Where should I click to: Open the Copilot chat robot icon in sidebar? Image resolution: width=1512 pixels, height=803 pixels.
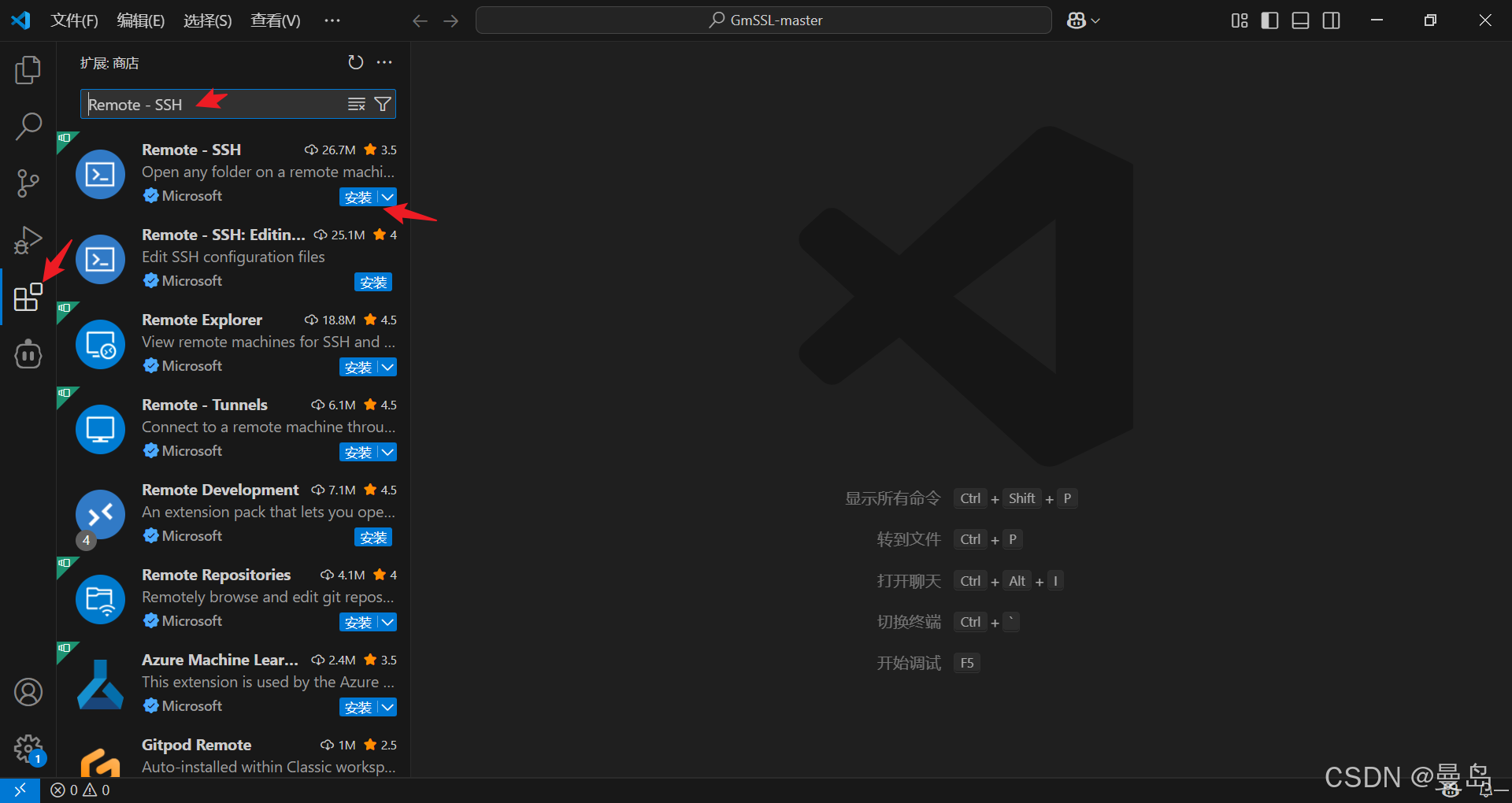tap(28, 353)
